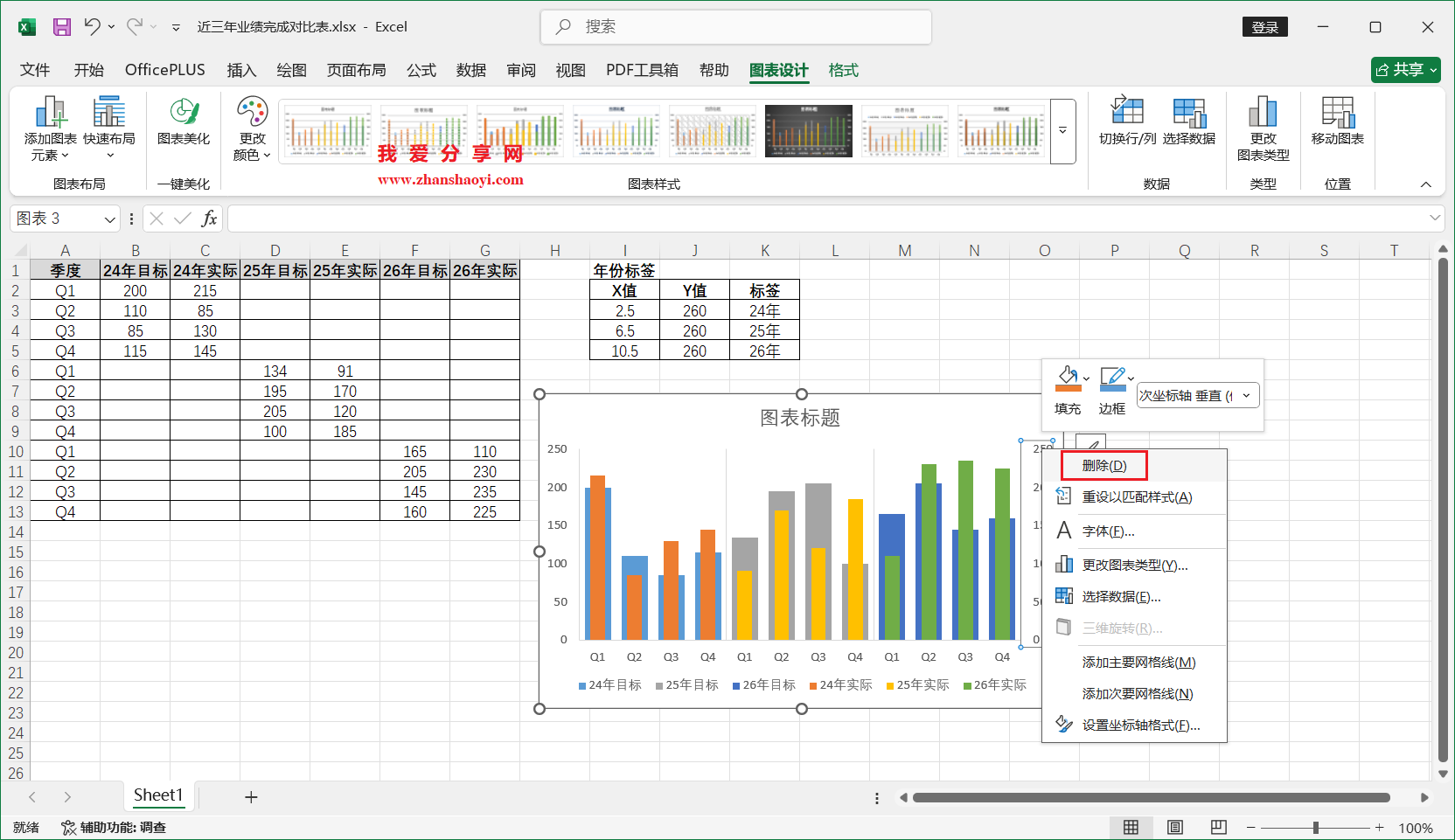Select column header M

point(905,251)
